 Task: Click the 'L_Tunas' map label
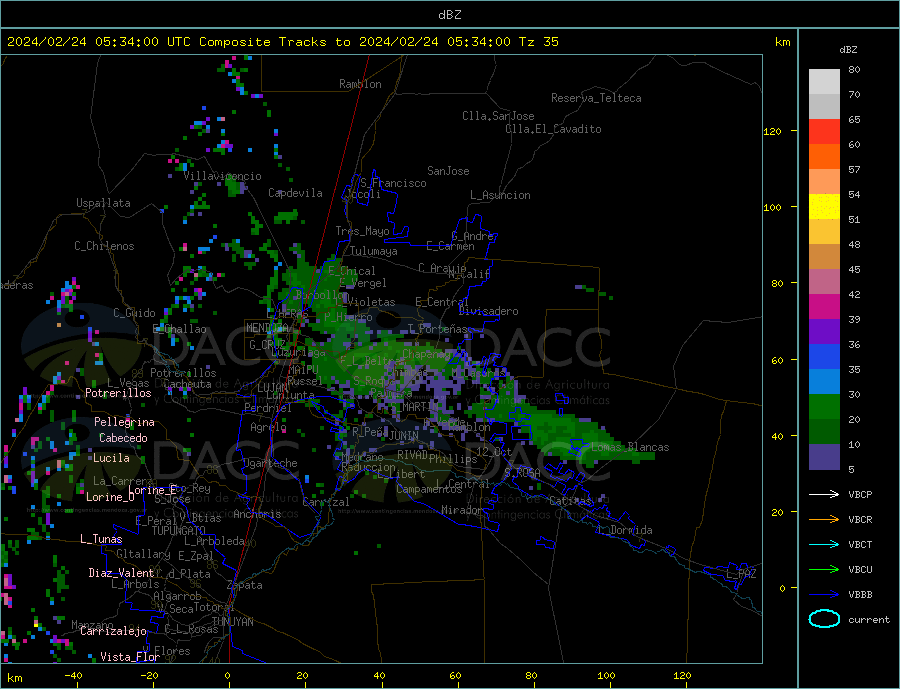pyautogui.click(x=101, y=539)
